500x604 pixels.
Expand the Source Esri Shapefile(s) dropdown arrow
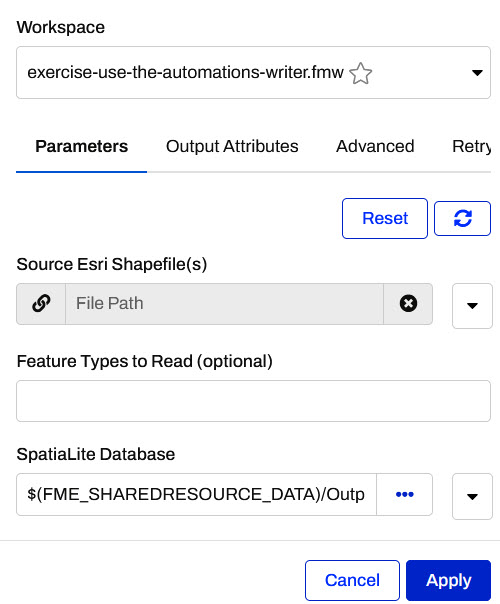click(x=472, y=306)
